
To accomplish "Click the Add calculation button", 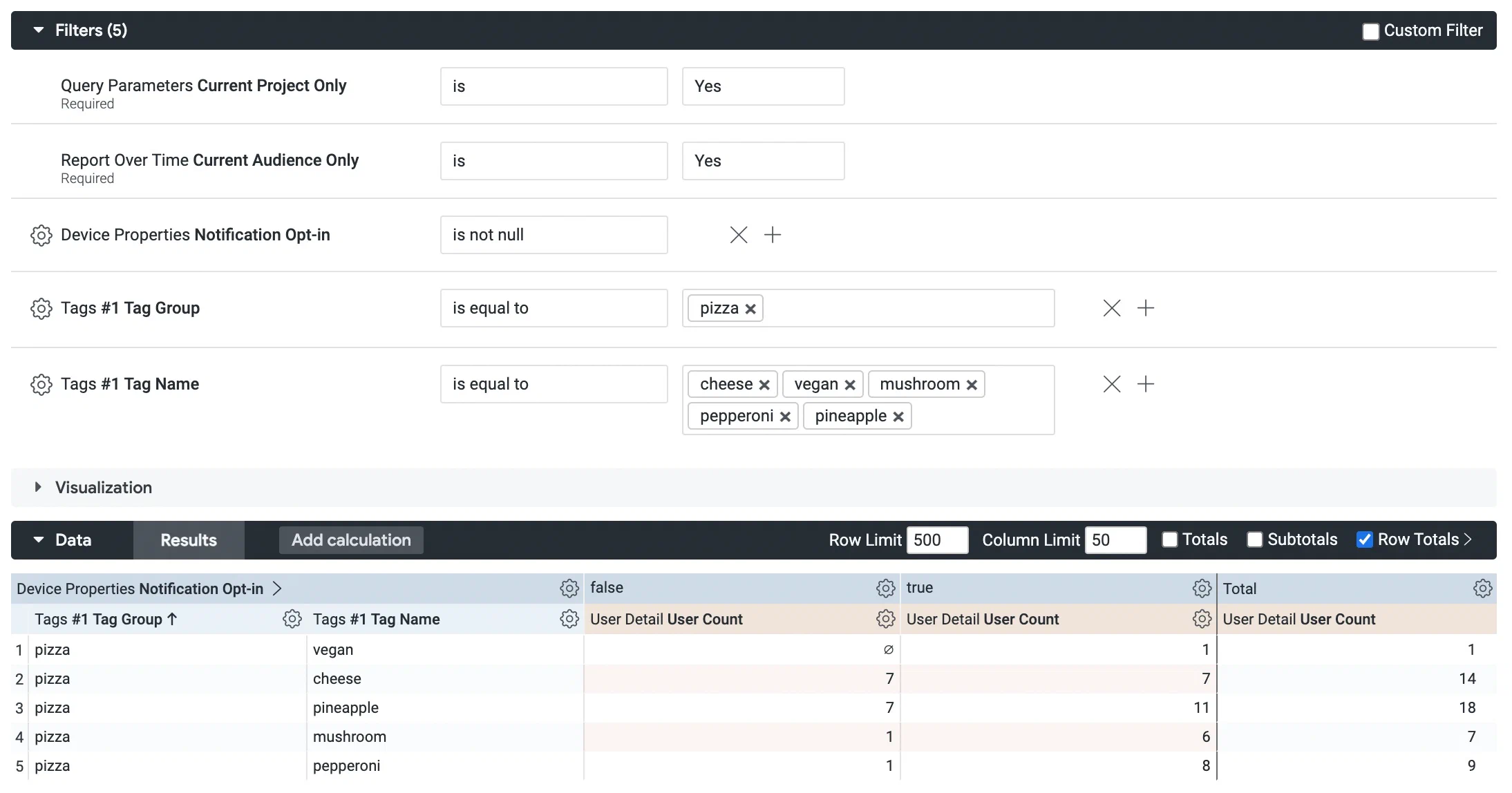I will (350, 539).
